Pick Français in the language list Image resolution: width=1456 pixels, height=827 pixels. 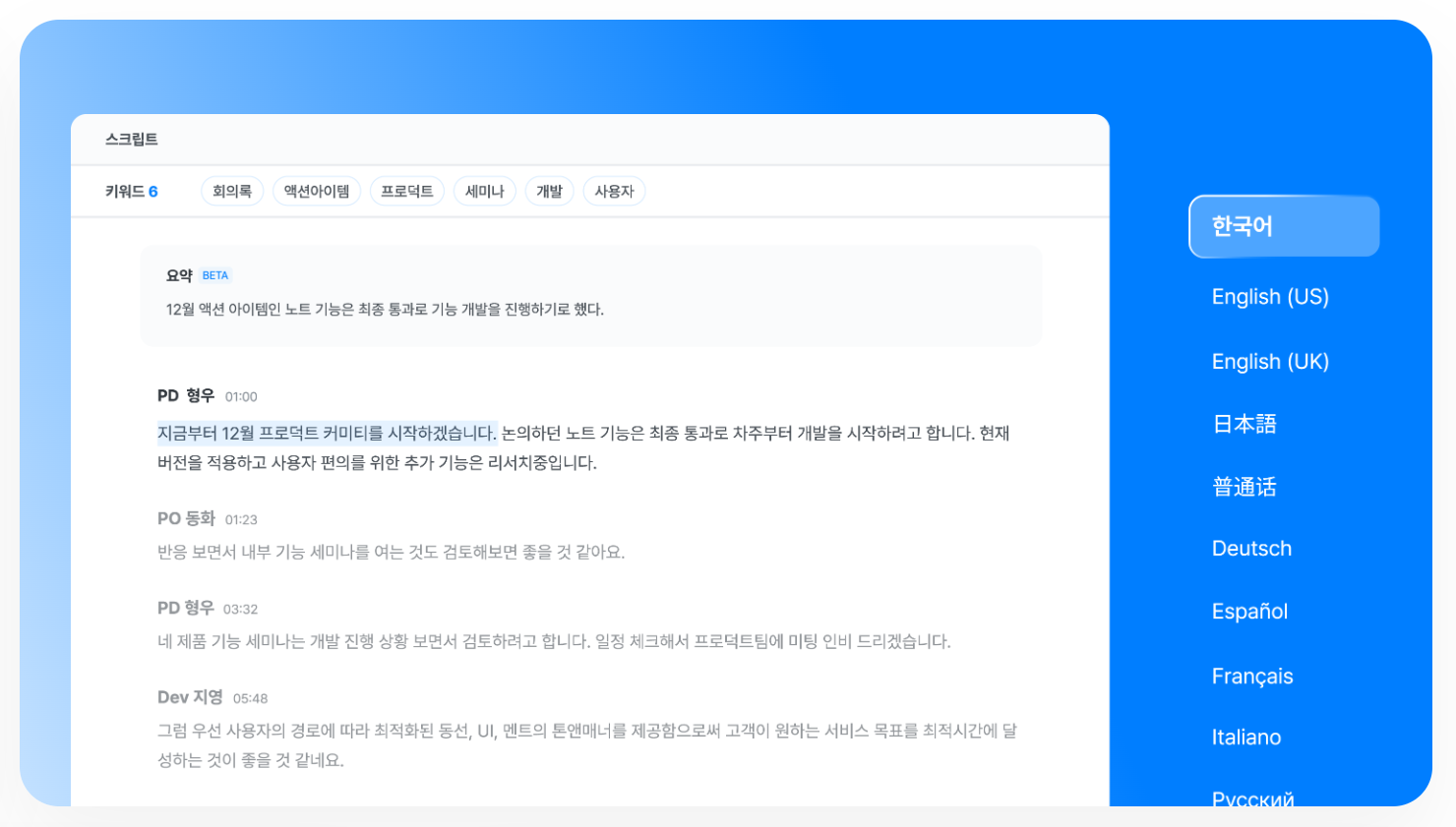[x=1252, y=677]
